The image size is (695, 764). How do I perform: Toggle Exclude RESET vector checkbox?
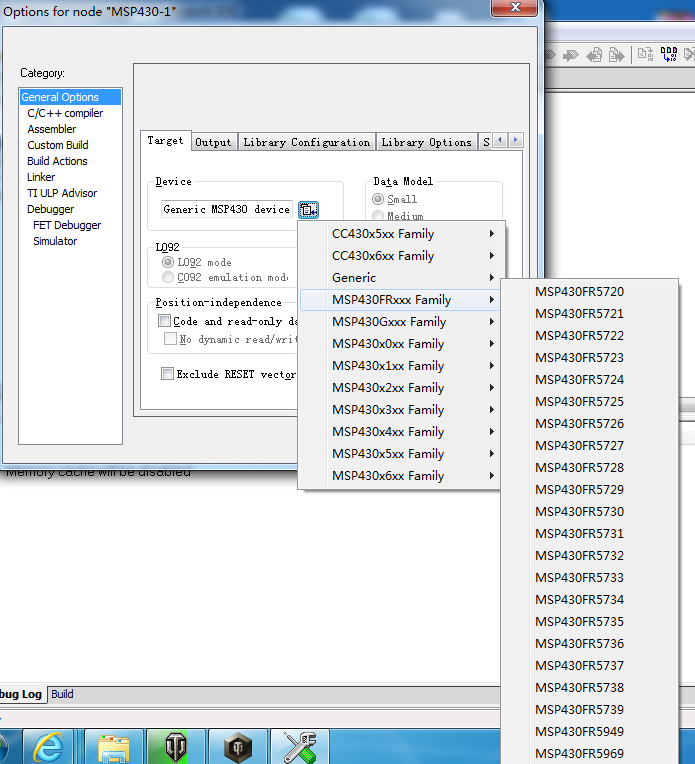(167, 374)
